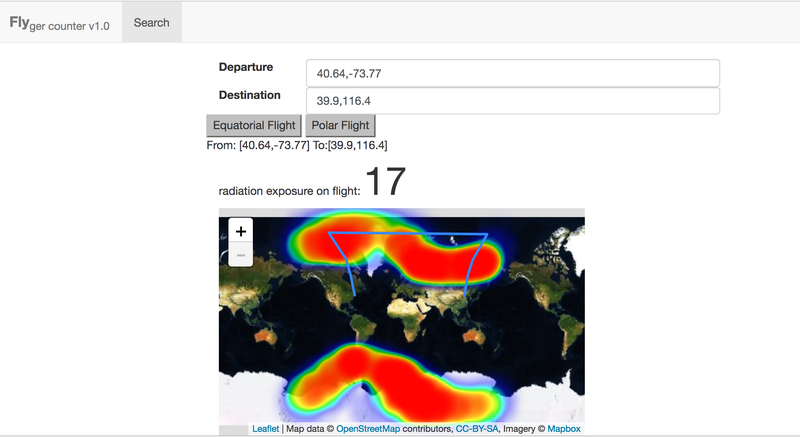Screen dimensions: 800x437
Task: Open the Search tab
Action: 151,22
